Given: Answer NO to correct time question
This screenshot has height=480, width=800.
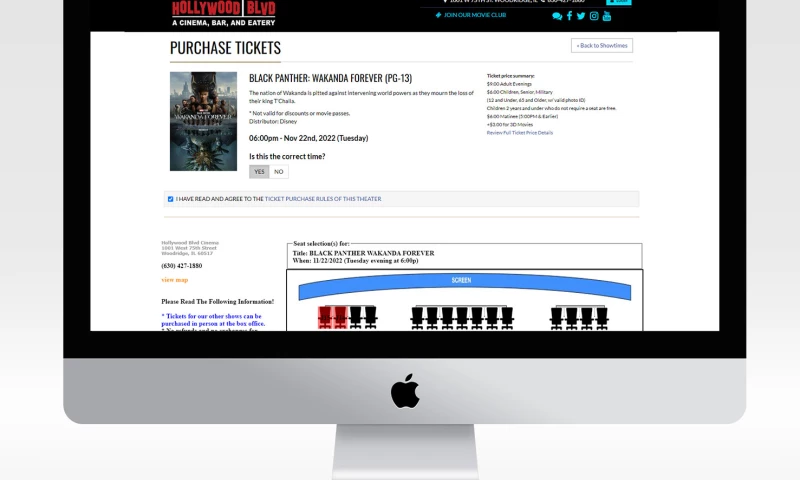Looking at the screenshot, I should [279, 172].
